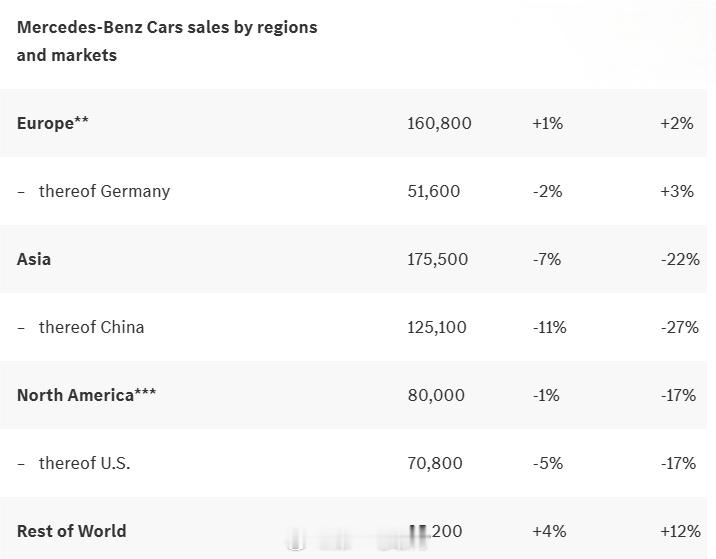Image resolution: width=716 pixels, height=559 pixels.
Task: Click the -2% value for Germany
Action: coord(547,191)
